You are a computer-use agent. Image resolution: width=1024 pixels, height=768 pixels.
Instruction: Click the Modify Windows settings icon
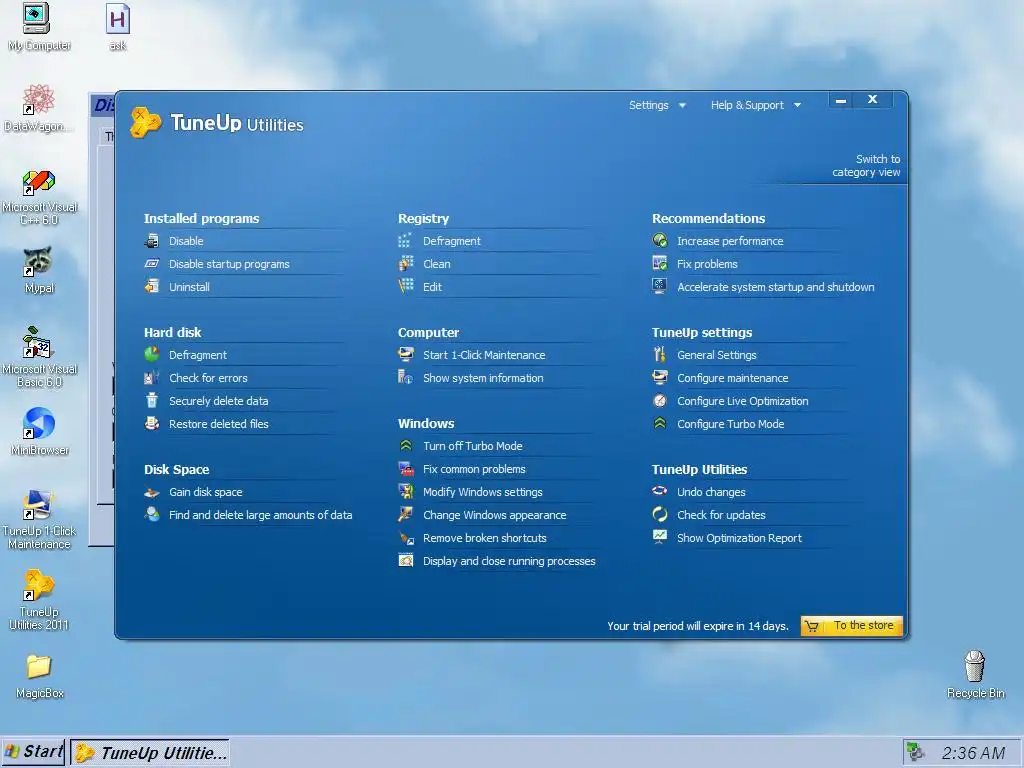406,492
